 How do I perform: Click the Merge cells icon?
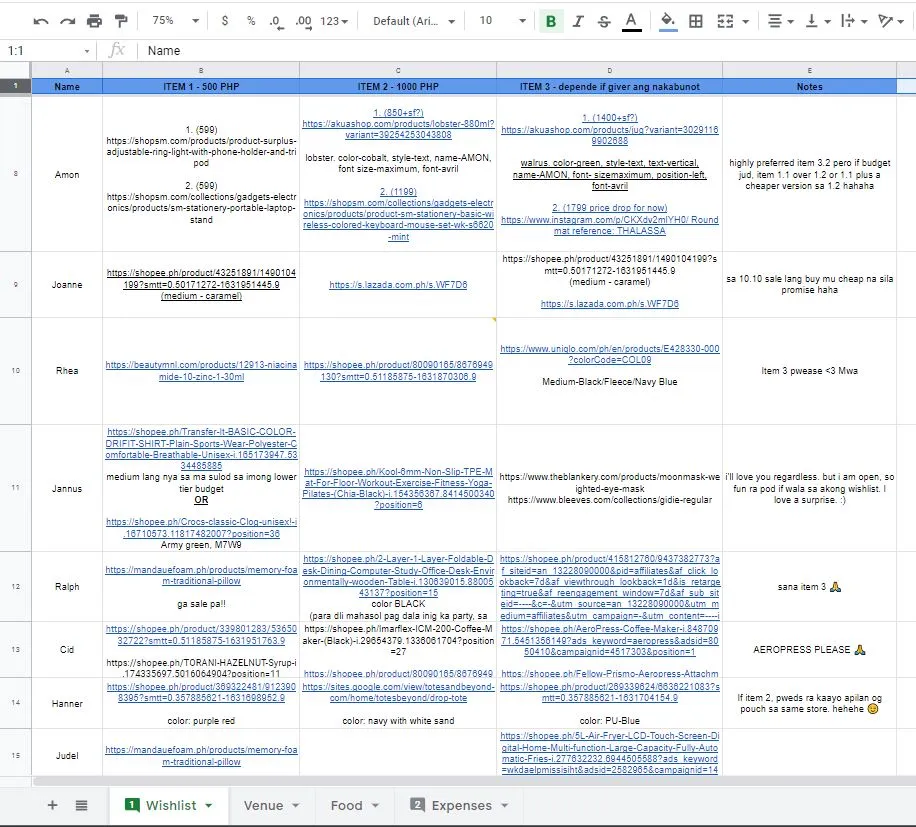coord(725,22)
